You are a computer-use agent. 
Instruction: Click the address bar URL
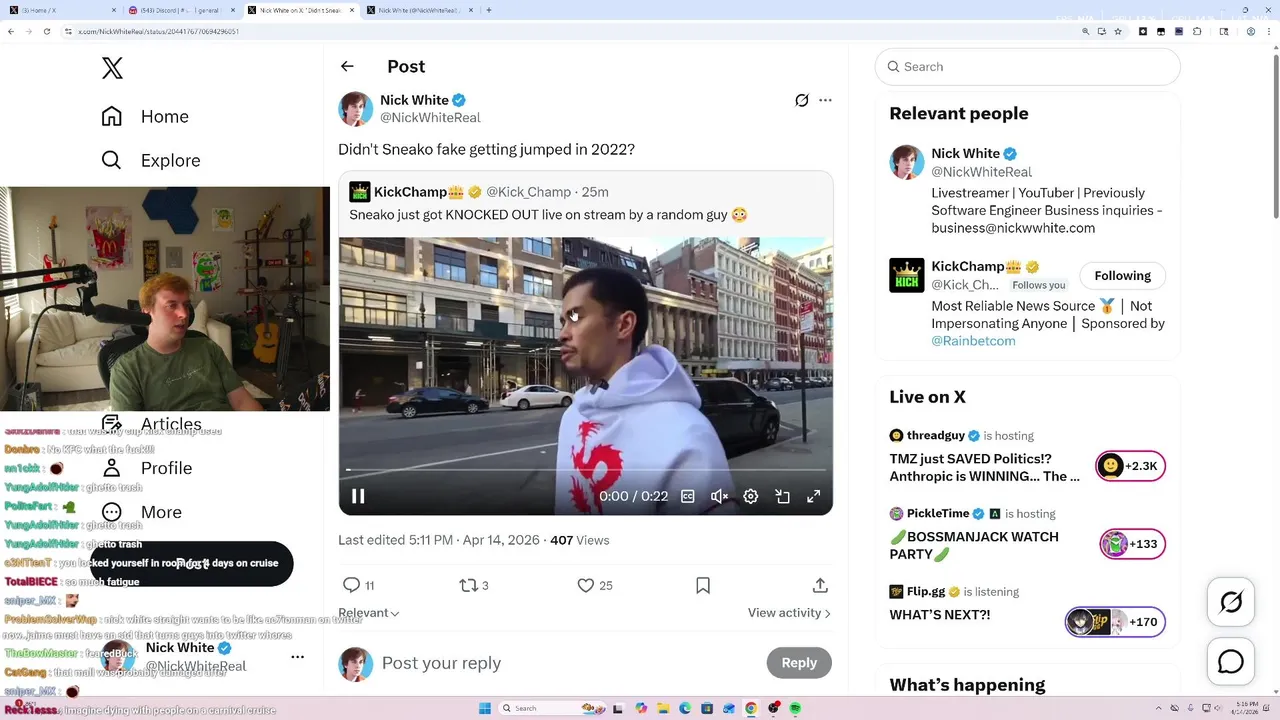click(x=158, y=31)
